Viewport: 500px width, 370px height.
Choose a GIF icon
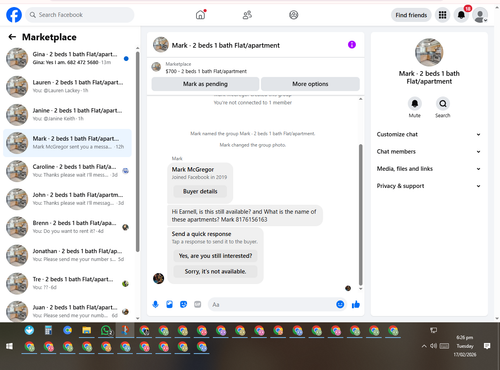pyautogui.click(x=198, y=304)
